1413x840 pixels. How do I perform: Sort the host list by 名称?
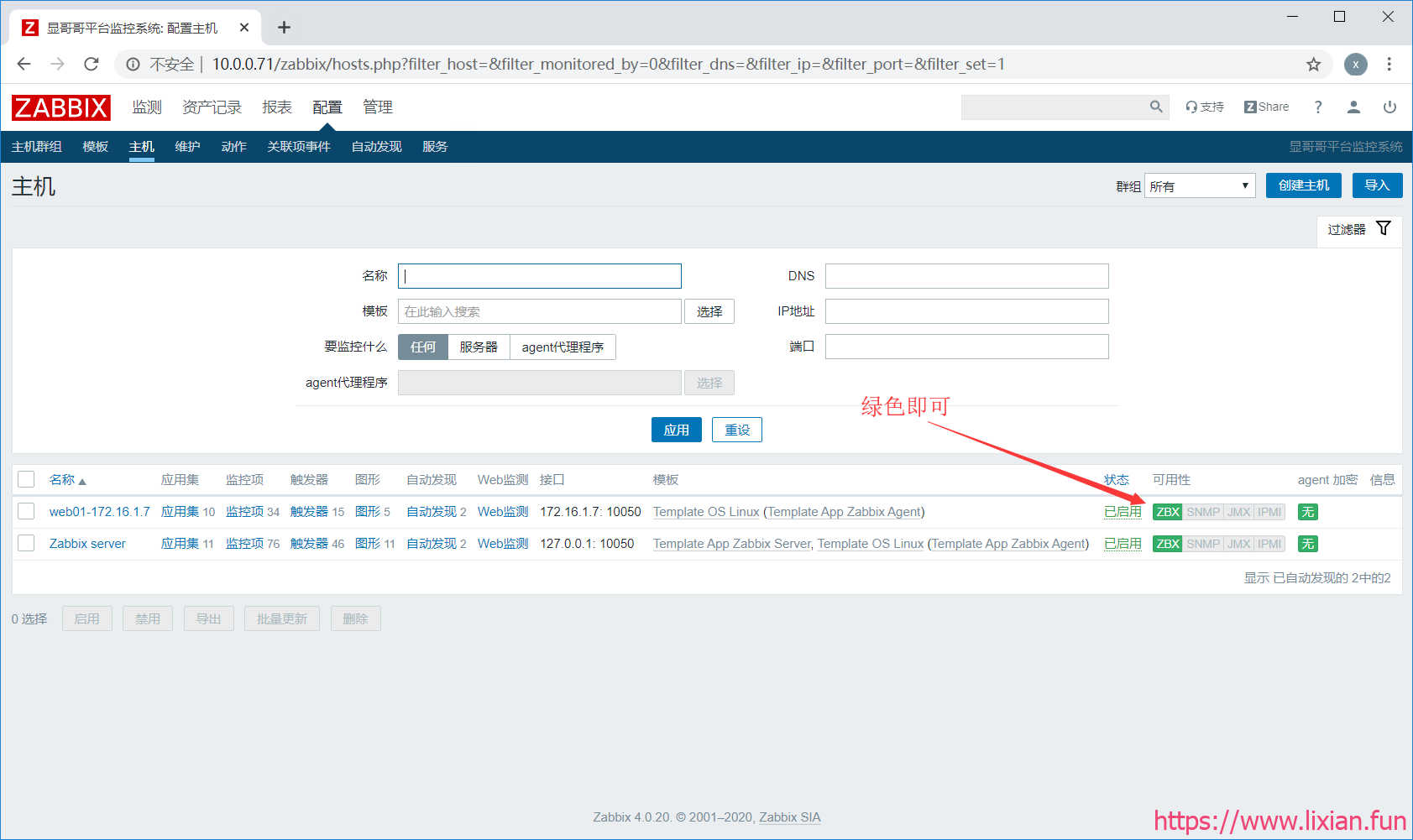click(67, 480)
